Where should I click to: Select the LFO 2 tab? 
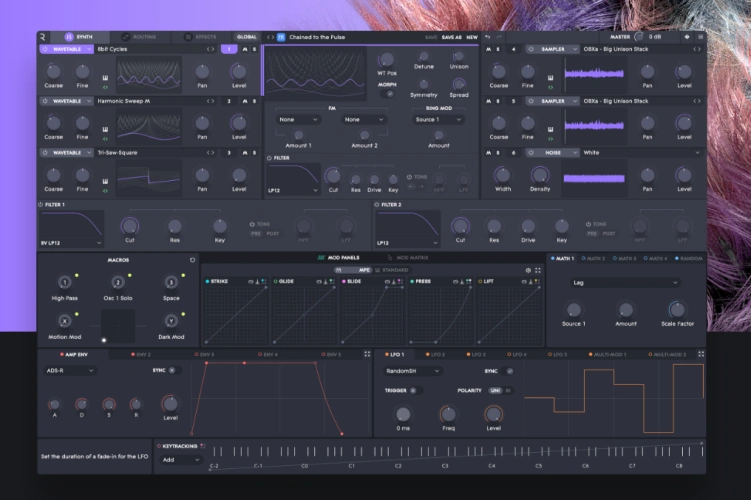[435, 354]
